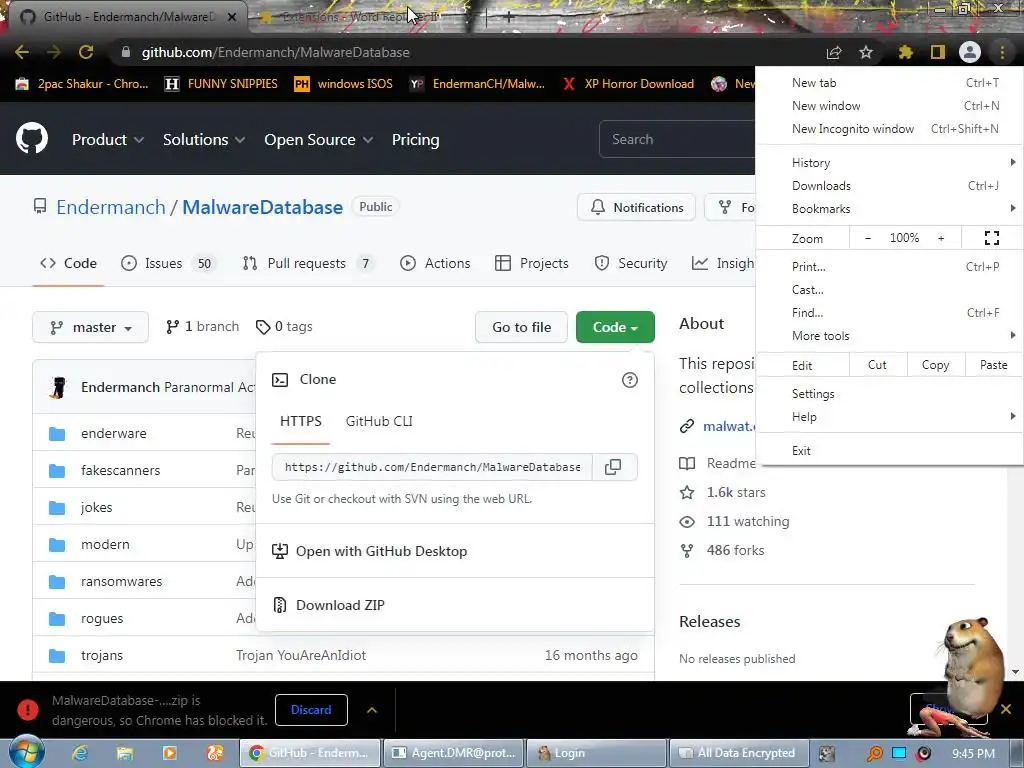Open the Actions tab

click(x=435, y=263)
